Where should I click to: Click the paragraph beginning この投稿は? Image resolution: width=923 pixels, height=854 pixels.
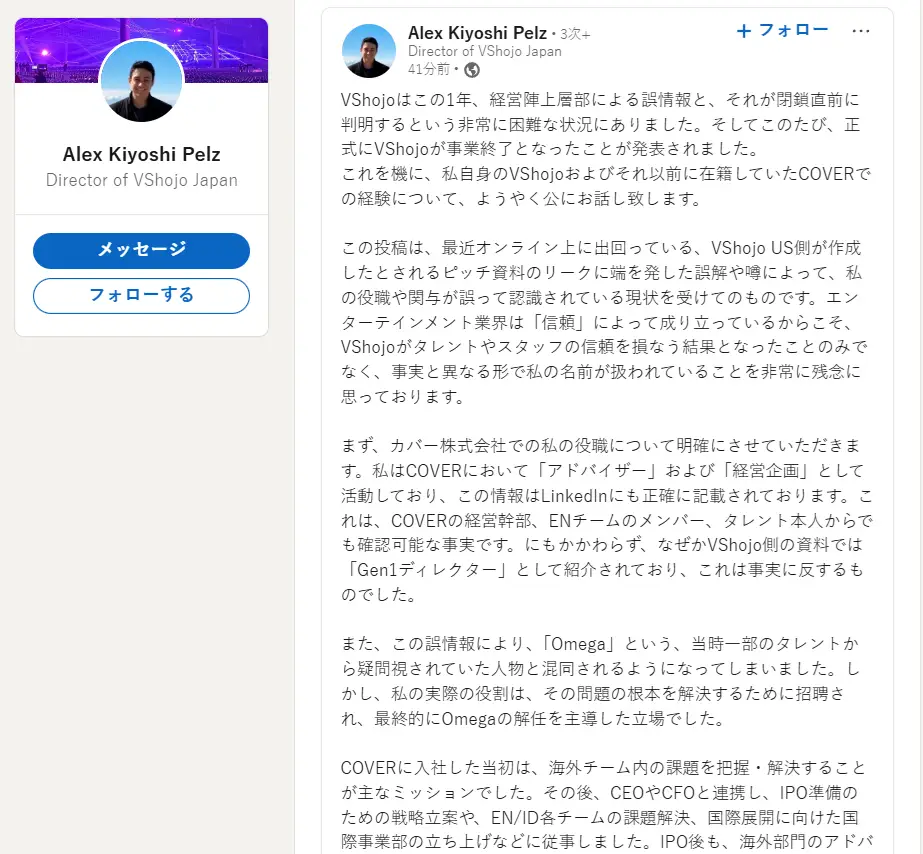(605, 322)
